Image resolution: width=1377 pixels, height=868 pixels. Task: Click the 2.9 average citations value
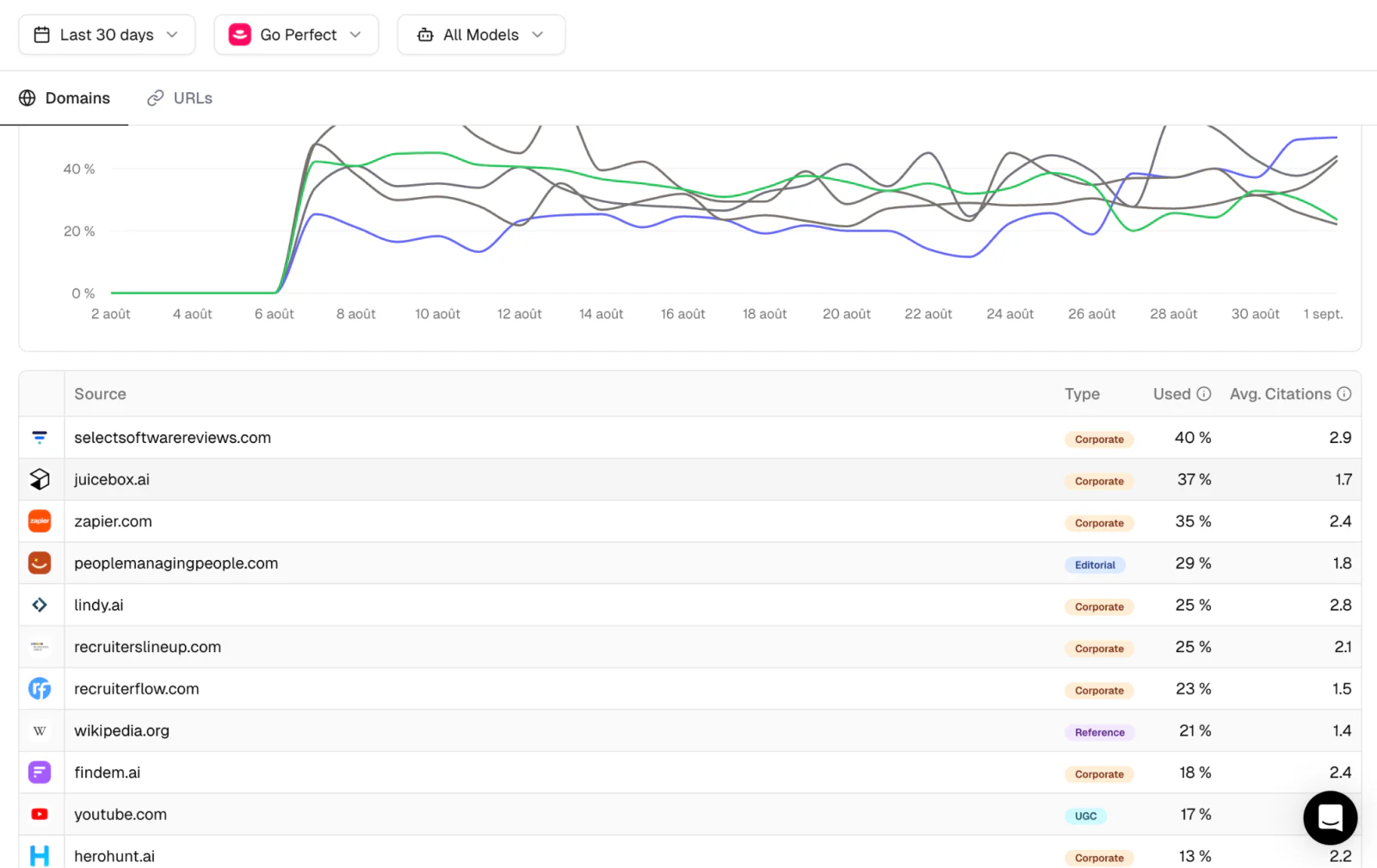[1340, 438]
